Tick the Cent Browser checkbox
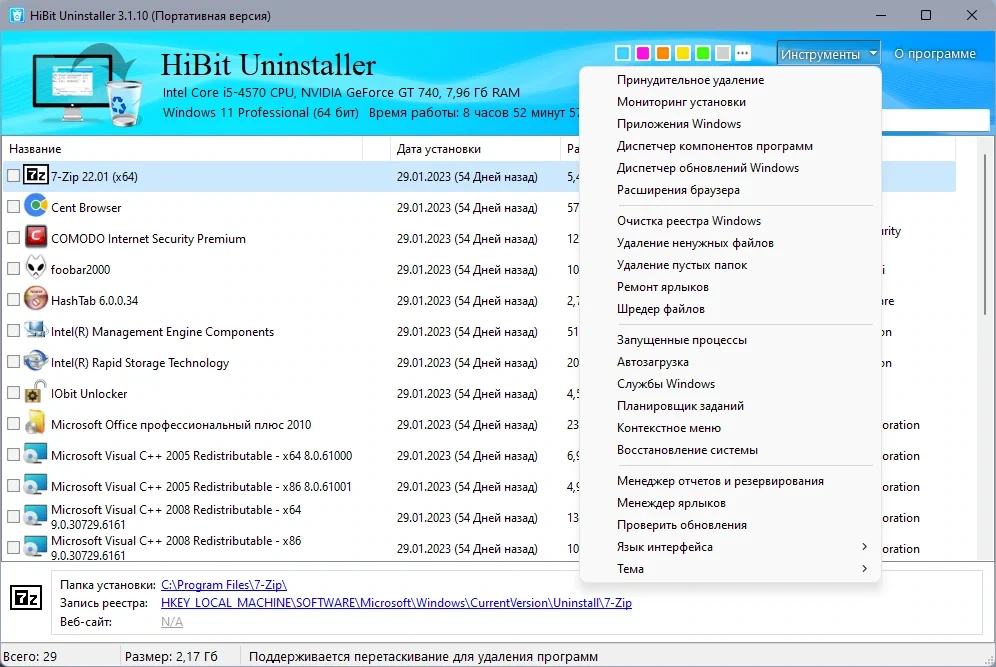The image size is (996, 667). pyautogui.click(x=13, y=206)
